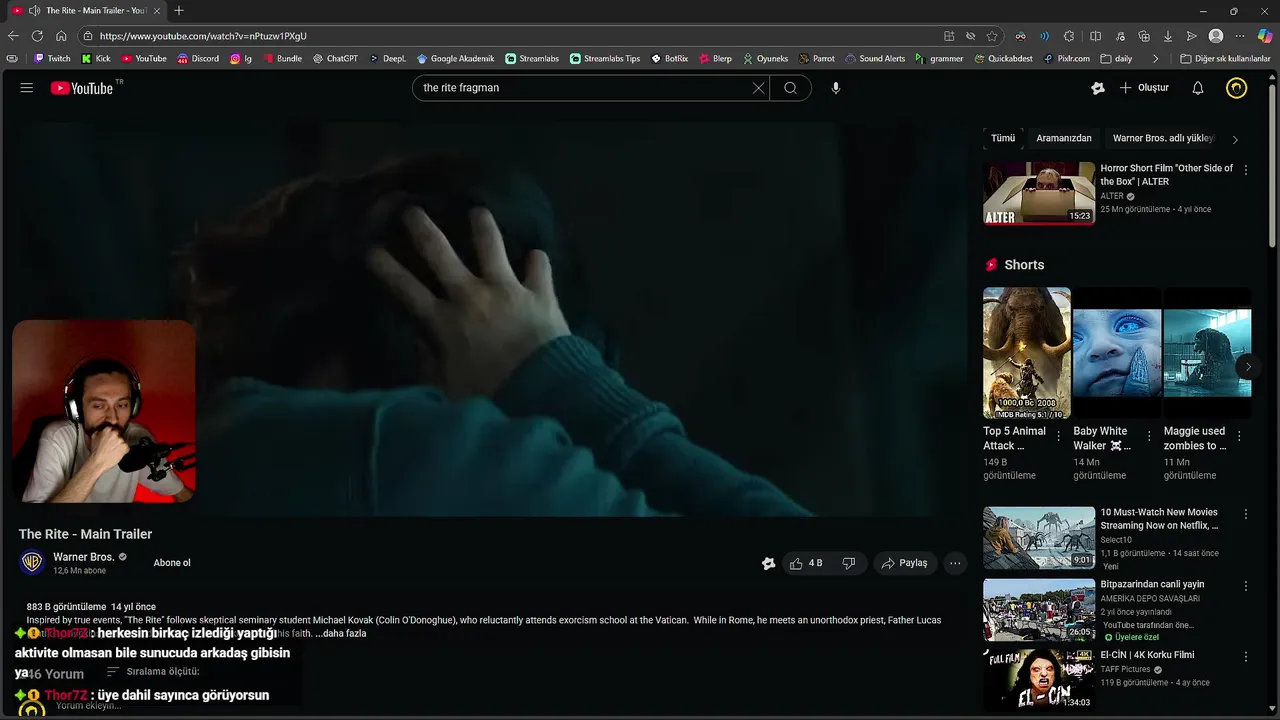Open options menu for Baby White Walker short
1280x720 pixels.
[1149, 436]
